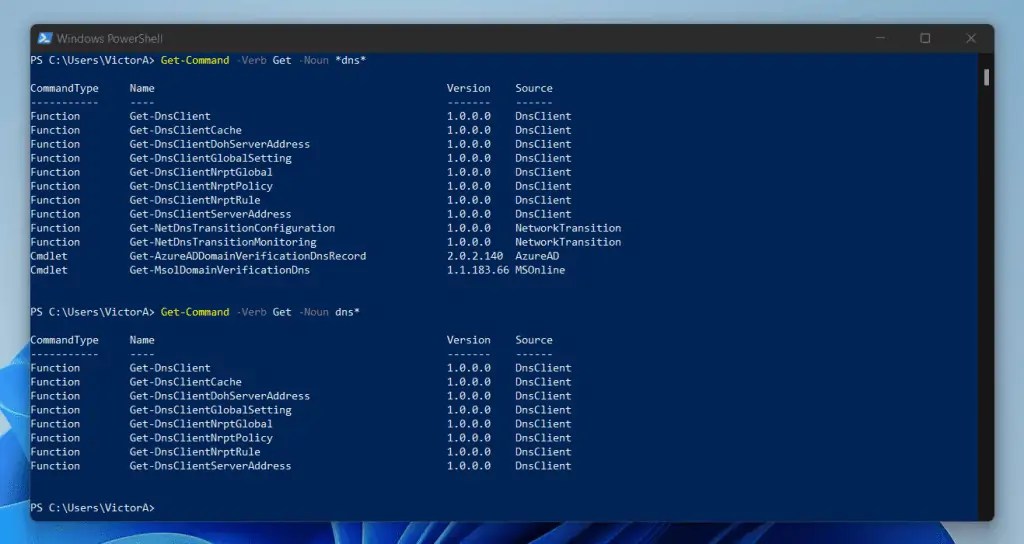Click Get-DnsClientServerAddress under the *dns* output

[x=210, y=214]
